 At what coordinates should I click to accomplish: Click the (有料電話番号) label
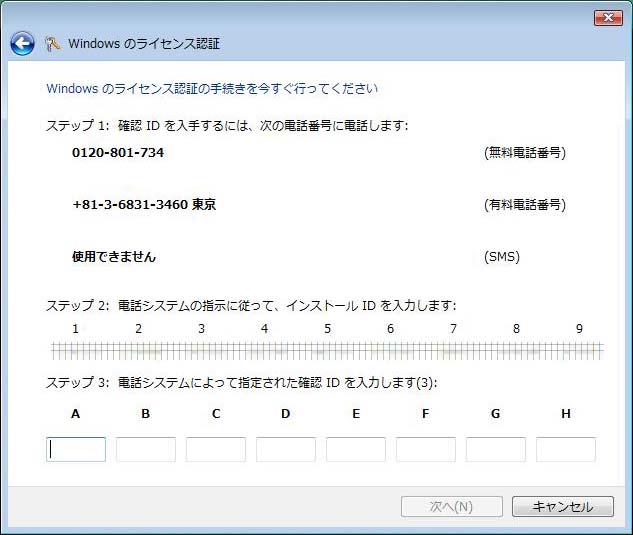(x=525, y=205)
